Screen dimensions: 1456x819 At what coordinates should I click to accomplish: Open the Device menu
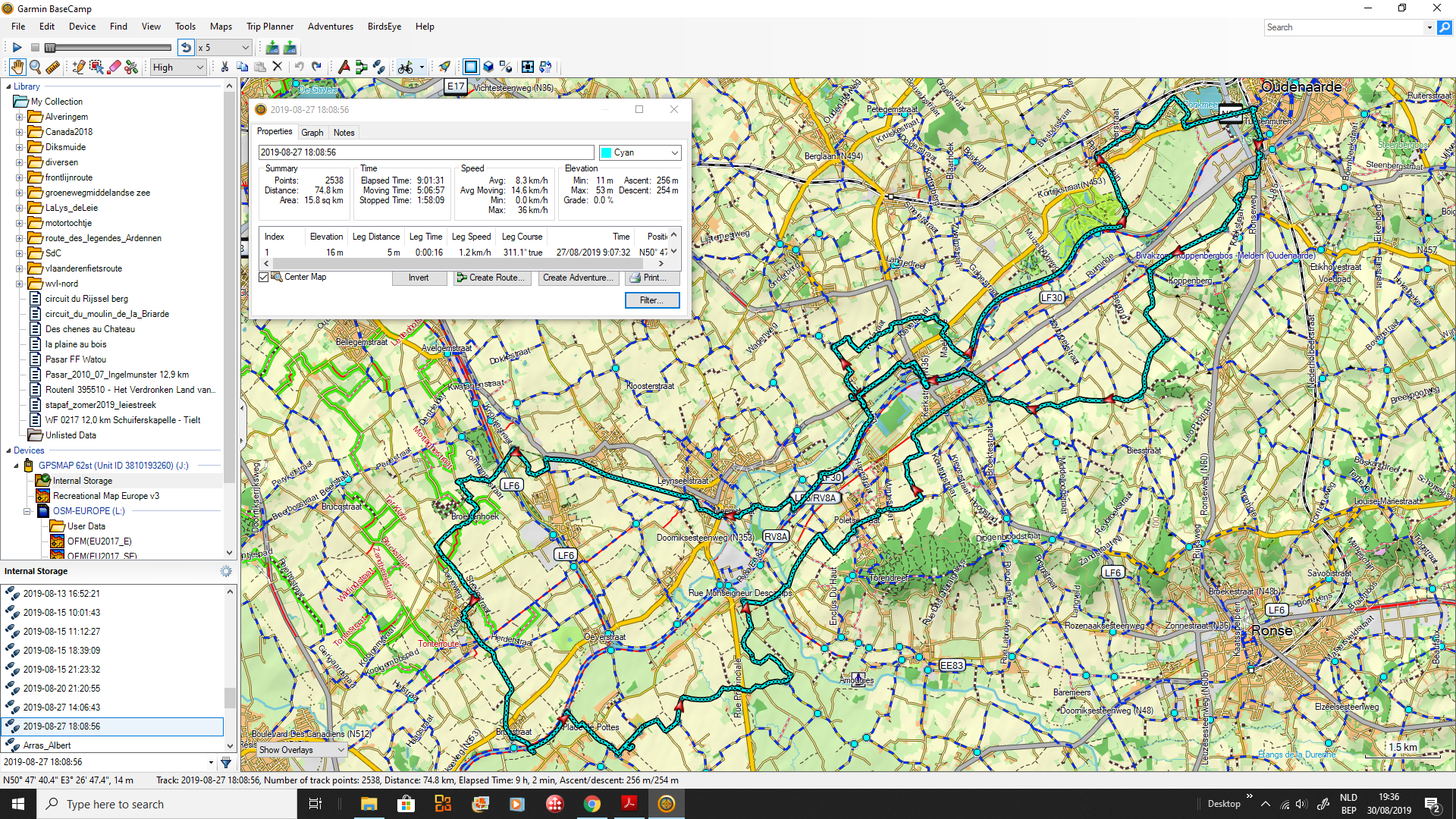pos(82,27)
